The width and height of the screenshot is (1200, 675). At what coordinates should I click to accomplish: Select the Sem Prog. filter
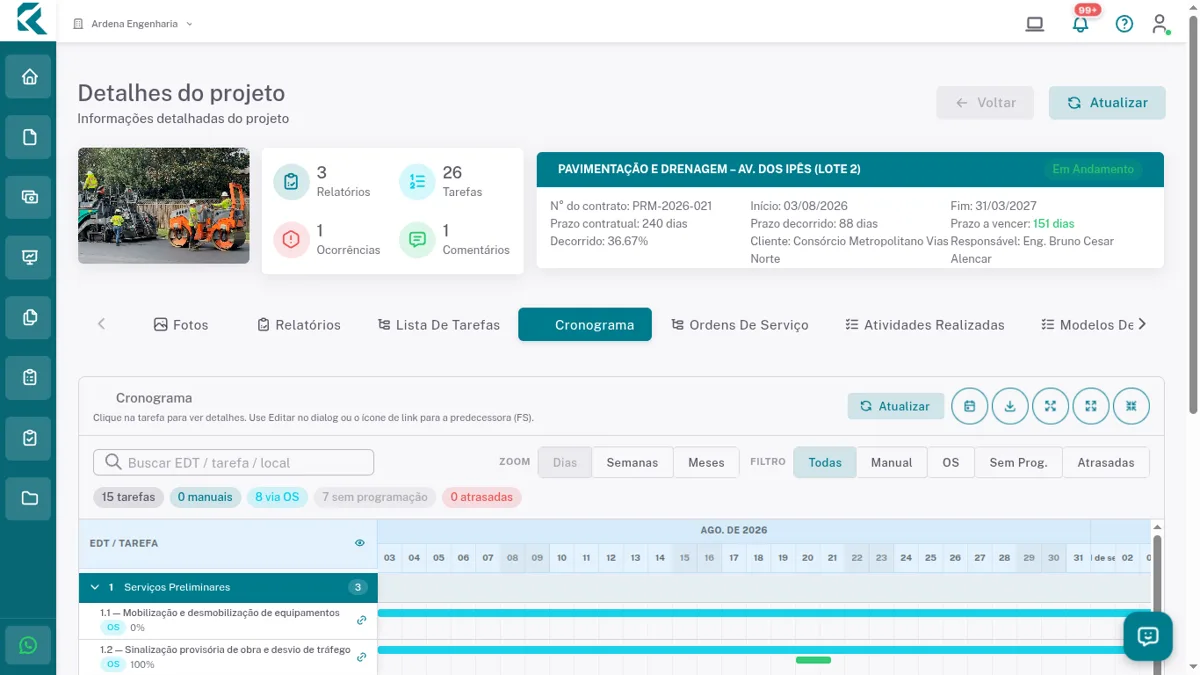(1018, 462)
